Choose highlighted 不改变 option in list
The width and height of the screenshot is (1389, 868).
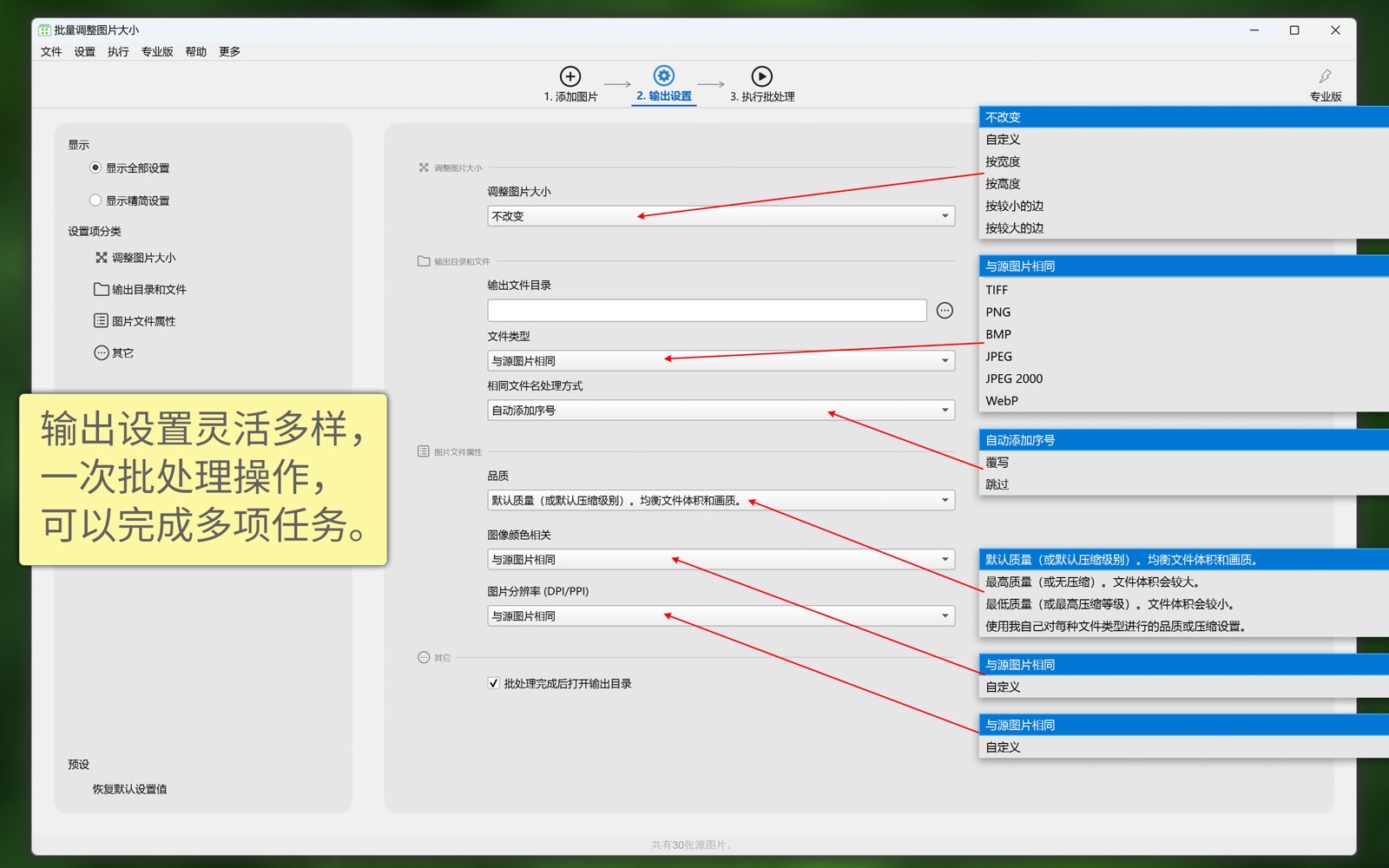click(1183, 117)
